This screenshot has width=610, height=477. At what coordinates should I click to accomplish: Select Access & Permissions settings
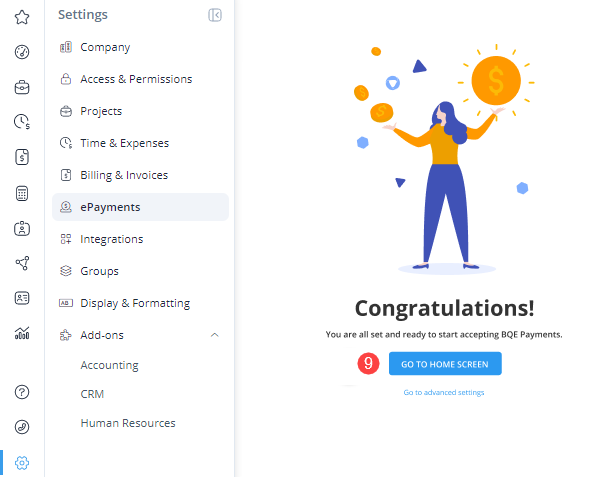(x=136, y=79)
